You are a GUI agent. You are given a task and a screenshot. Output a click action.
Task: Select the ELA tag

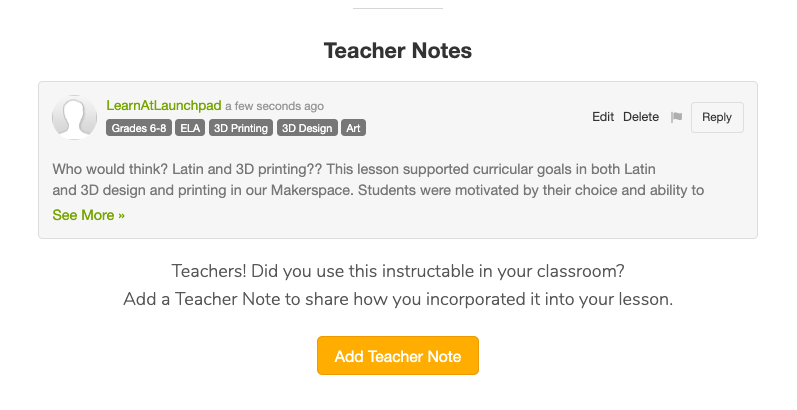(x=189, y=128)
